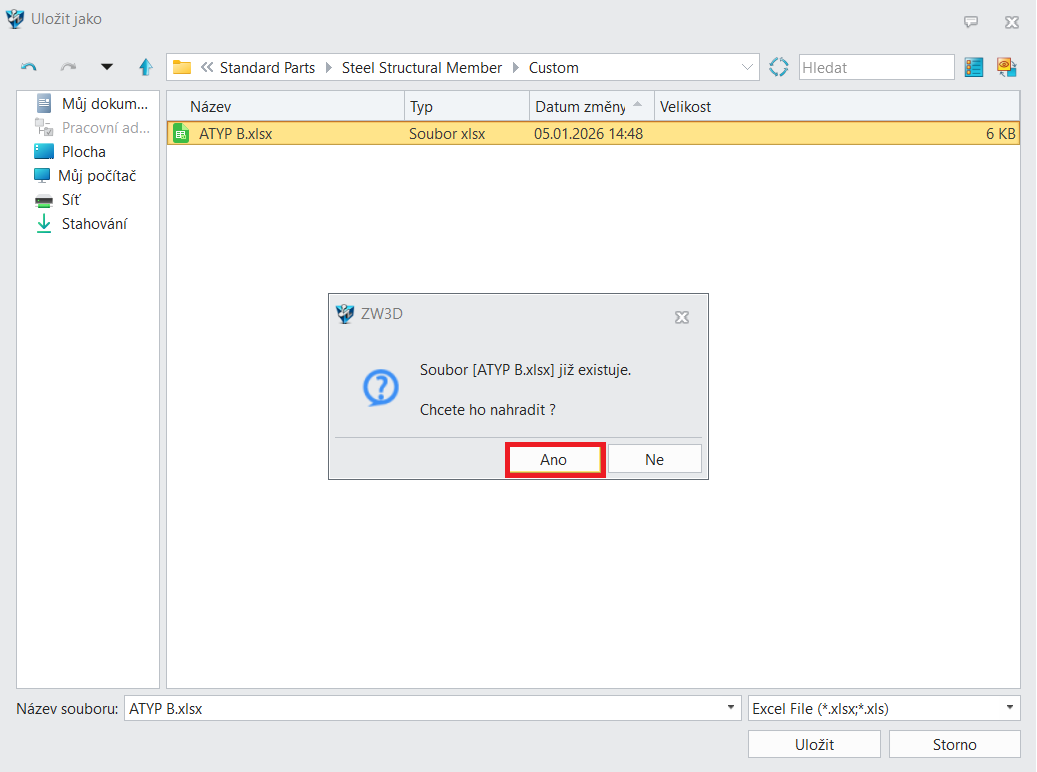Decline overwrite by clicking Ne
1037x772 pixels.
click(655, 459)
